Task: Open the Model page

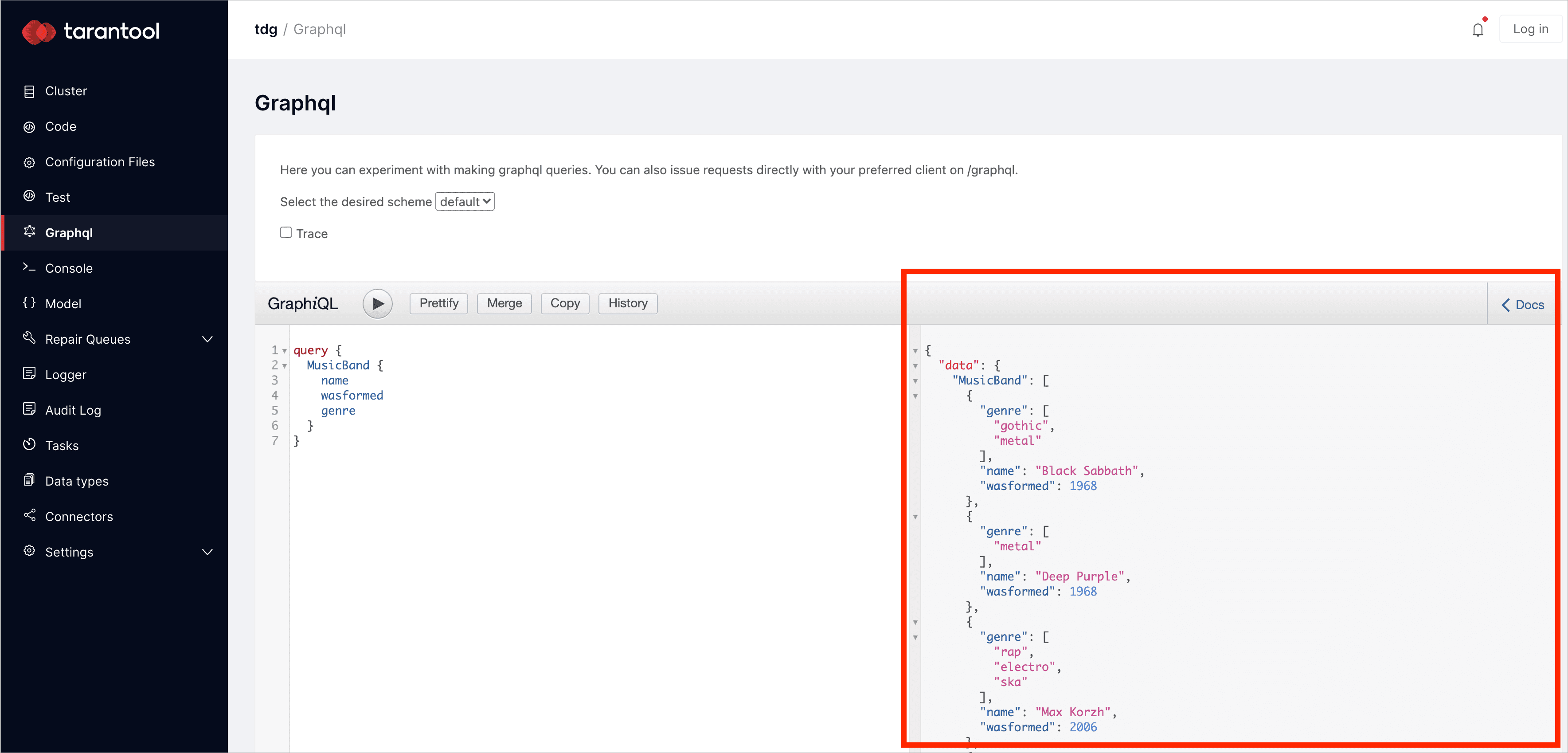Action: [114, 304]
